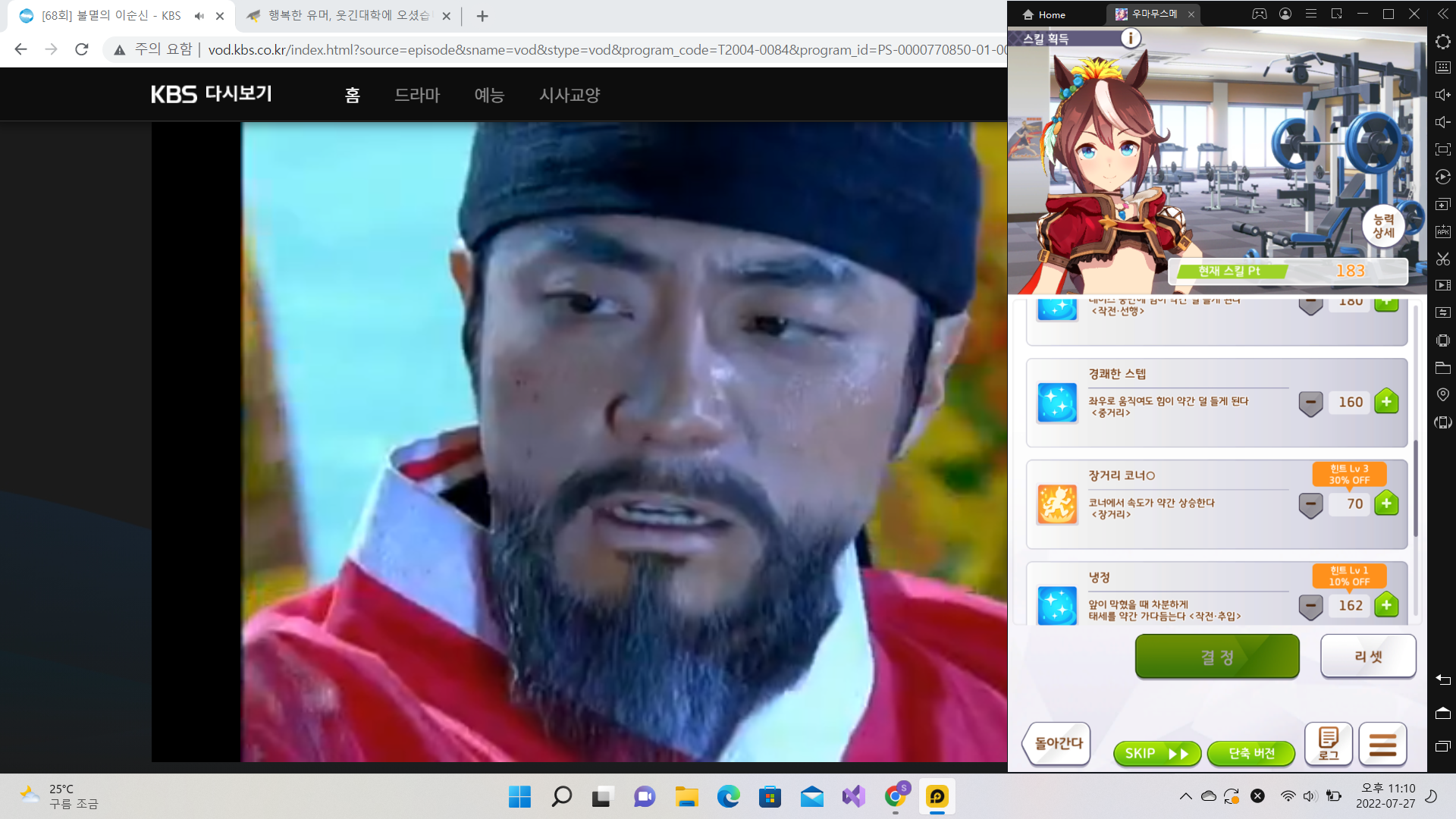
Task: Click the emulator screenshot scissors icon
Action: click(x=1442, y=259)
